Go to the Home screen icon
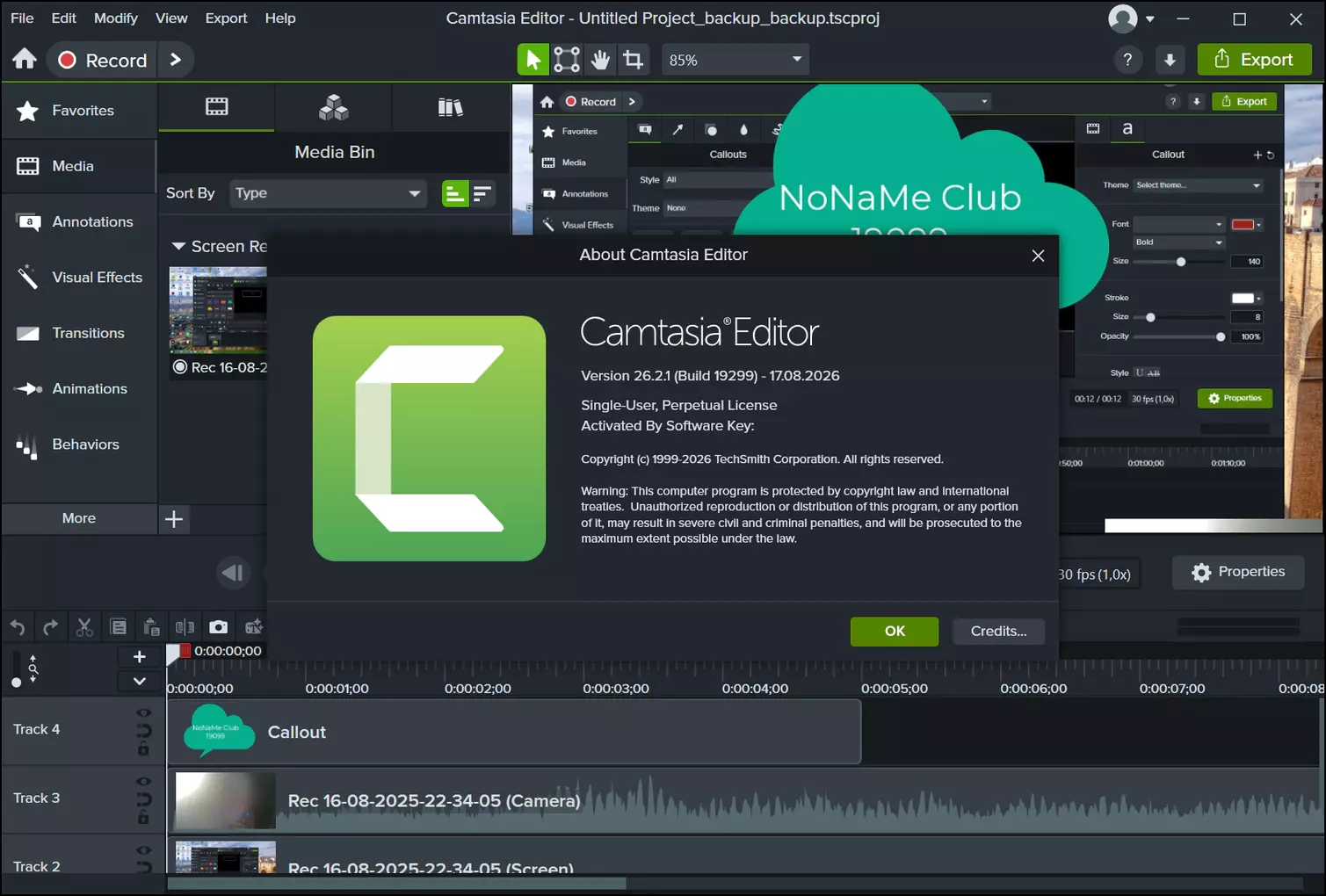Screen dimensions: 1326x896 coord(25,59)
